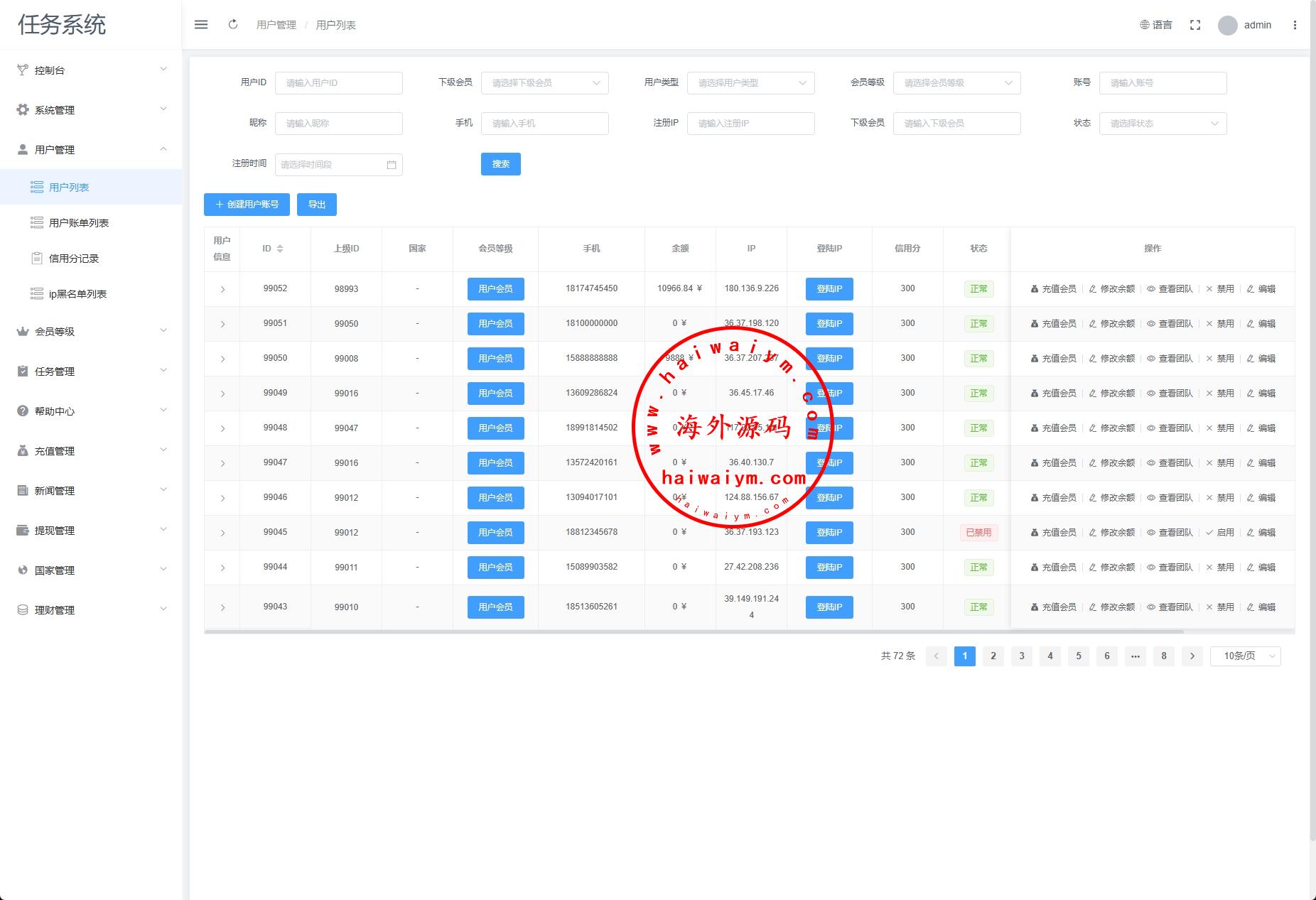
Task: Click the refresh page icon
Action: 233,25
